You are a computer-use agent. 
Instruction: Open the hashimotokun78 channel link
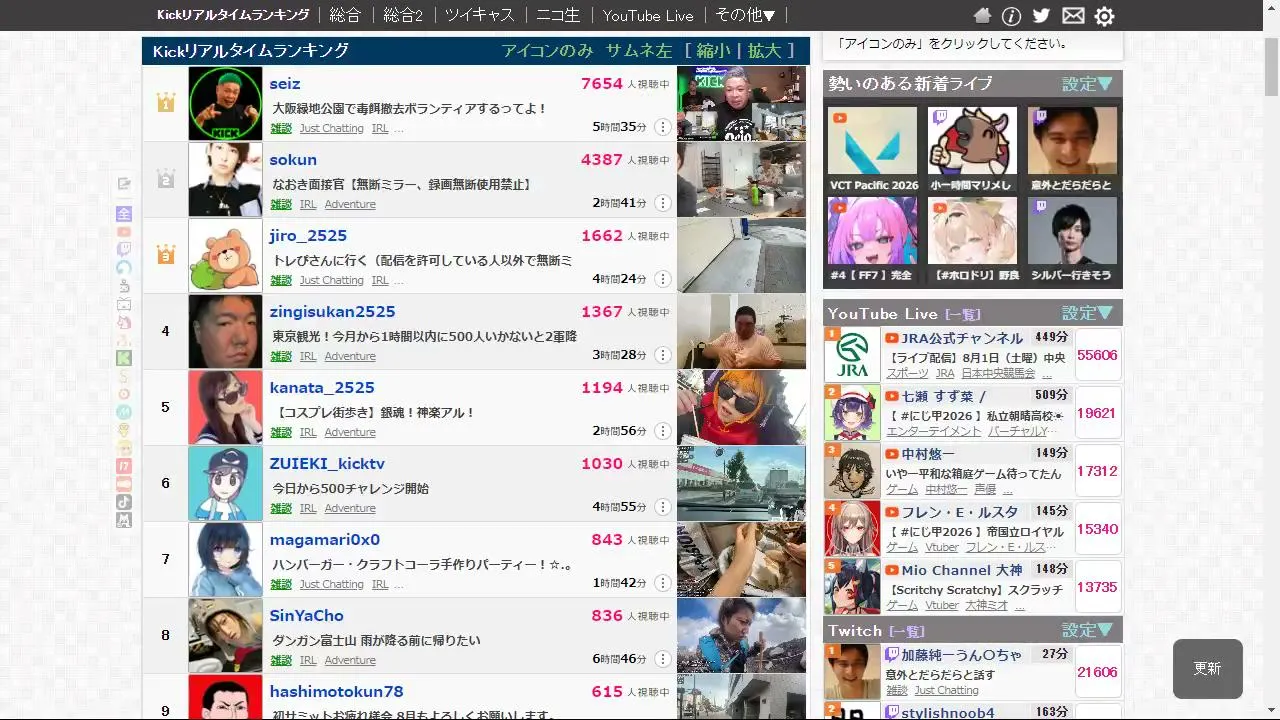pos(336,692)
